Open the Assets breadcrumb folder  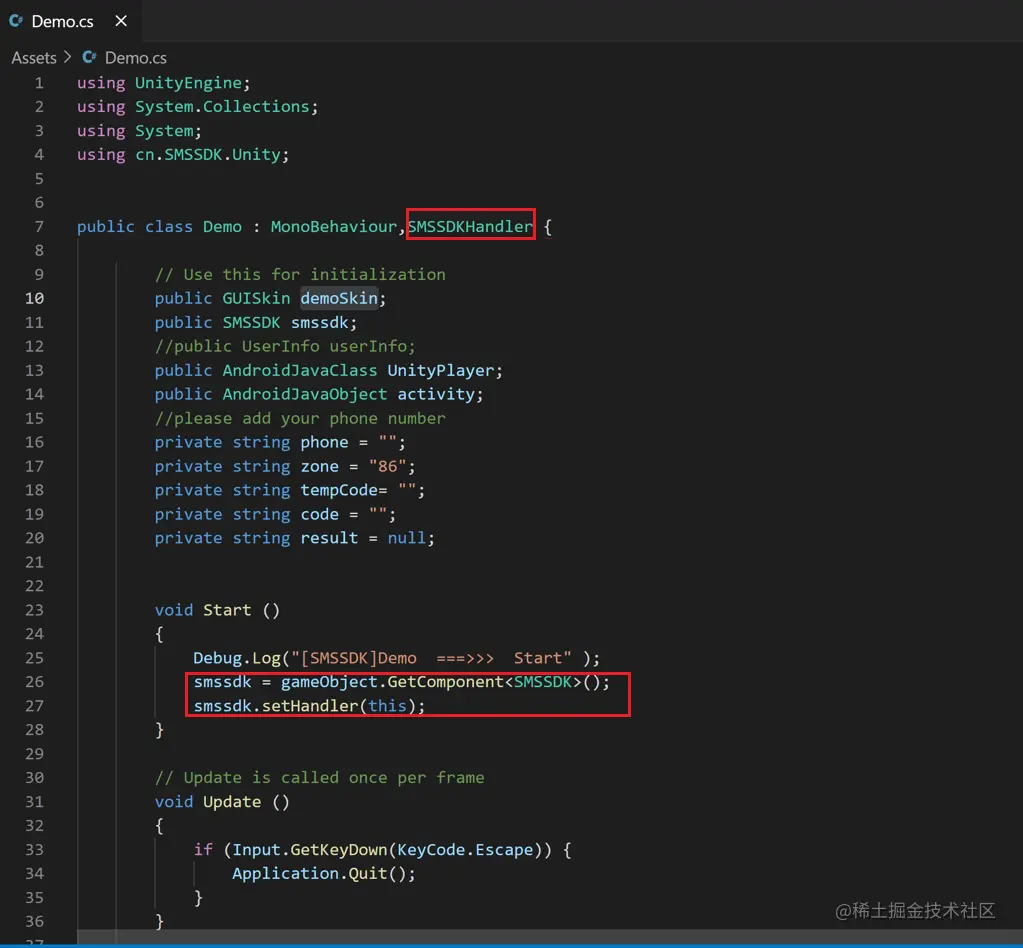[34, 58]
